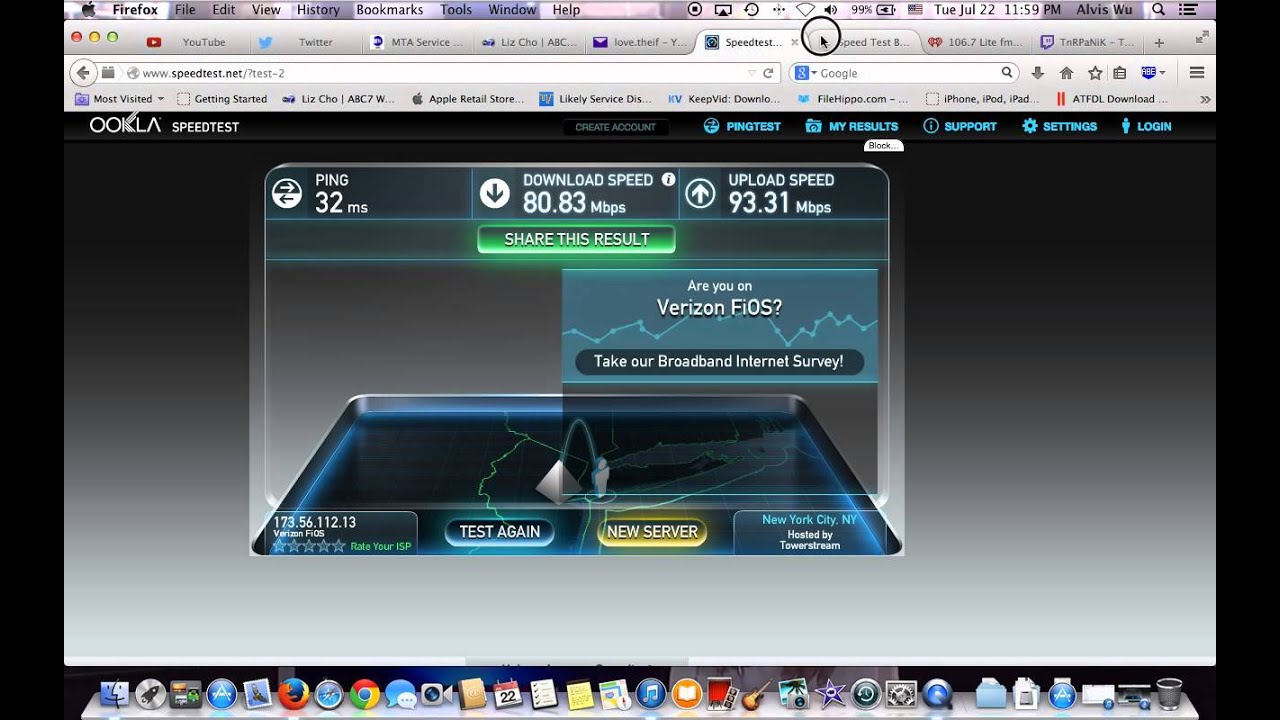Screen dimensions: 1280x720
Task: Click CREATE ACCOUNT button
Action: tap(615, 127)
